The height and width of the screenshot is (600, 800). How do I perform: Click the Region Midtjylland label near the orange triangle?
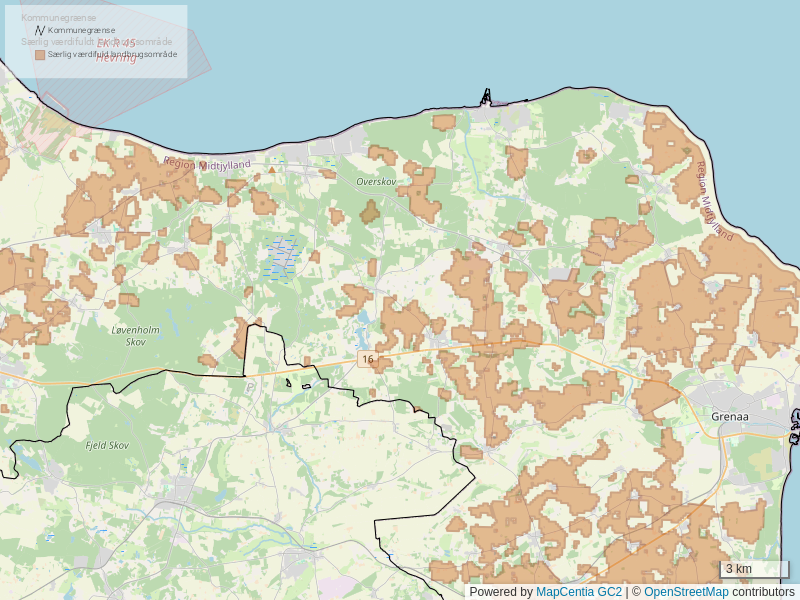coord(208,164)
